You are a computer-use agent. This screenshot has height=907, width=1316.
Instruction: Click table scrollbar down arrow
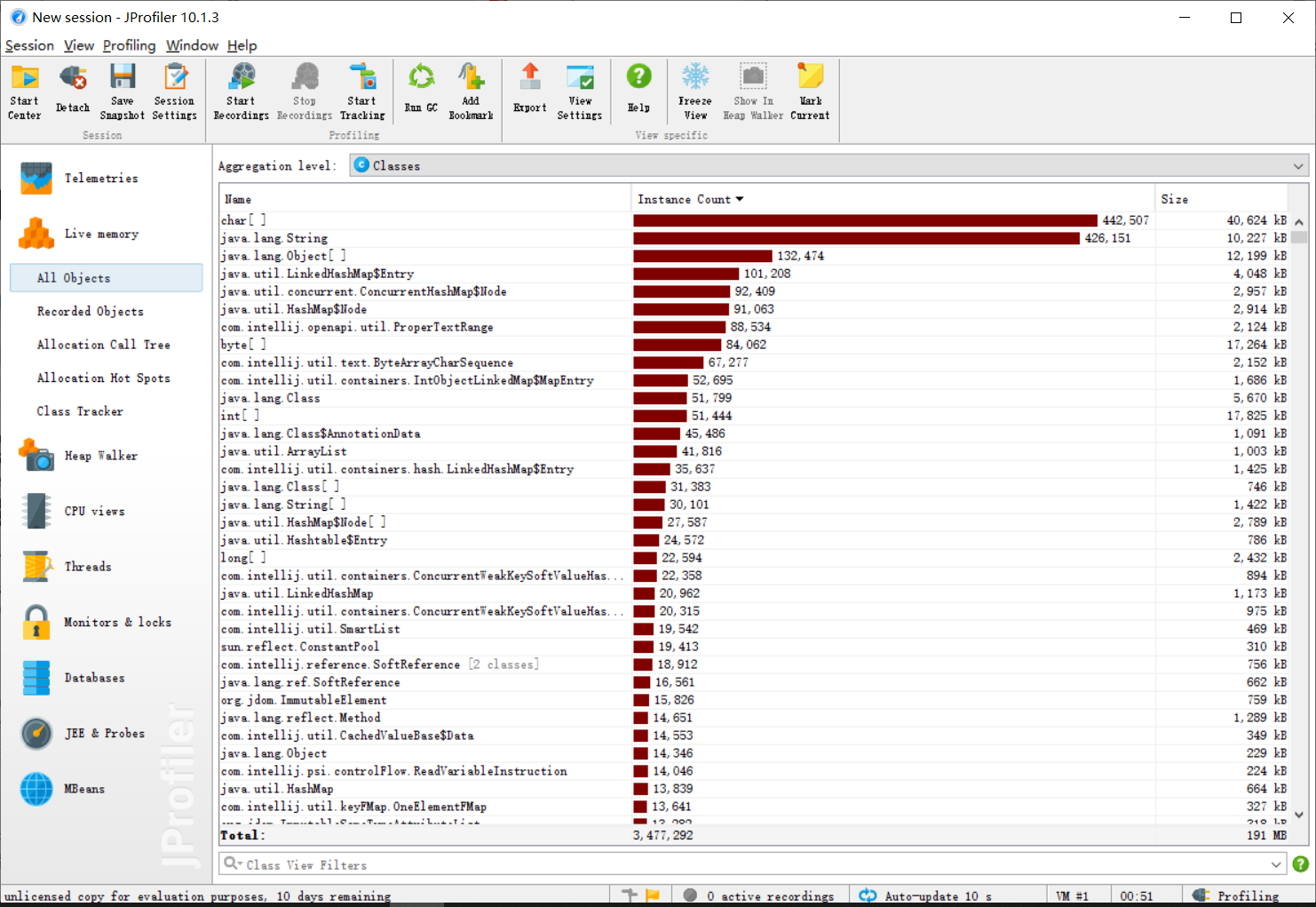pos(1299,815)
